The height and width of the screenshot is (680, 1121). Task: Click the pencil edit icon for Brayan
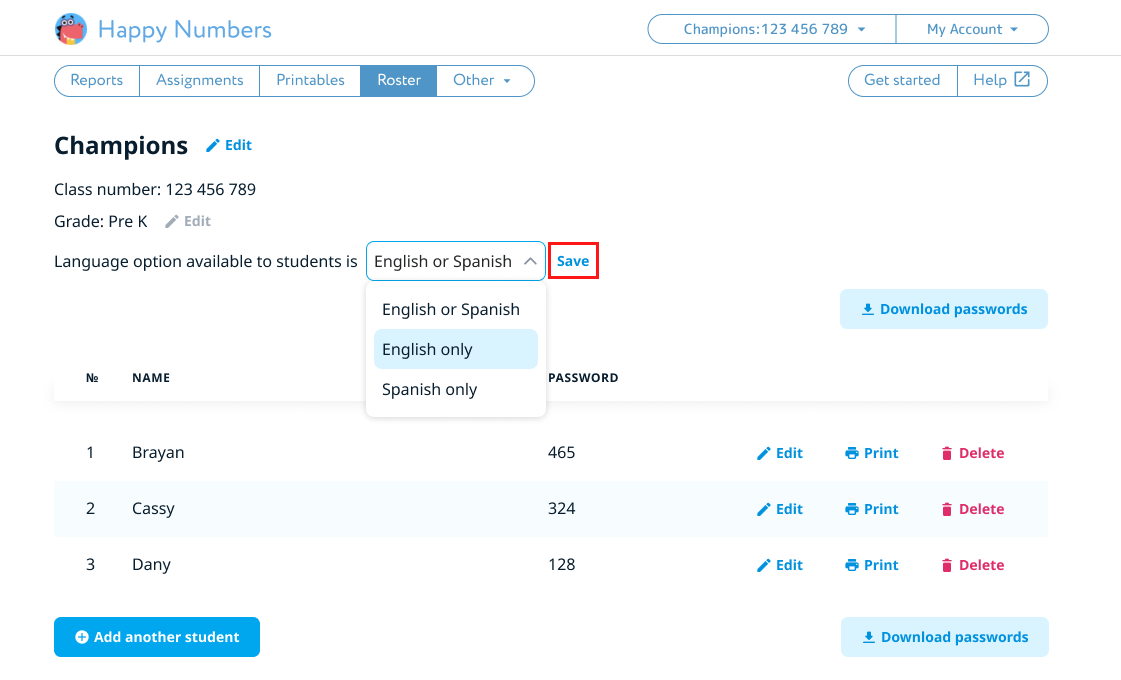pyautogui.click(x=764, y=453)
